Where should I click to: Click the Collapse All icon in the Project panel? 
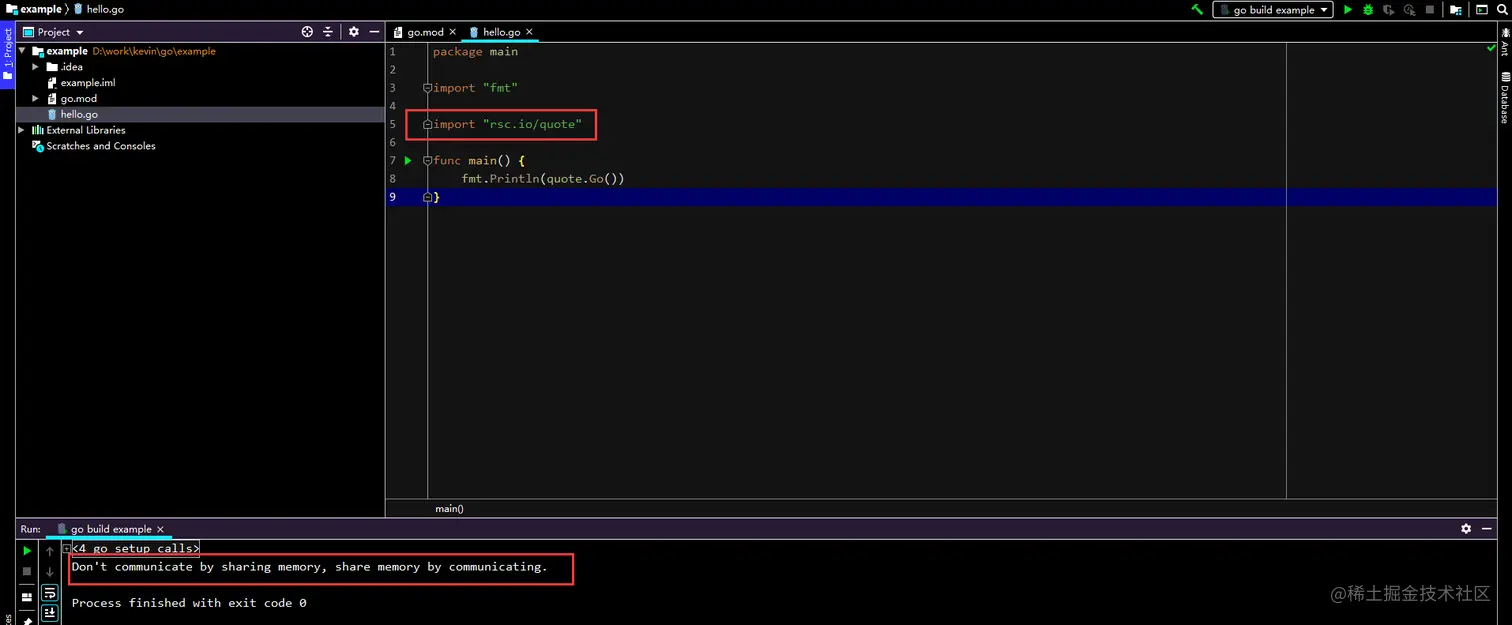point(327,32)
